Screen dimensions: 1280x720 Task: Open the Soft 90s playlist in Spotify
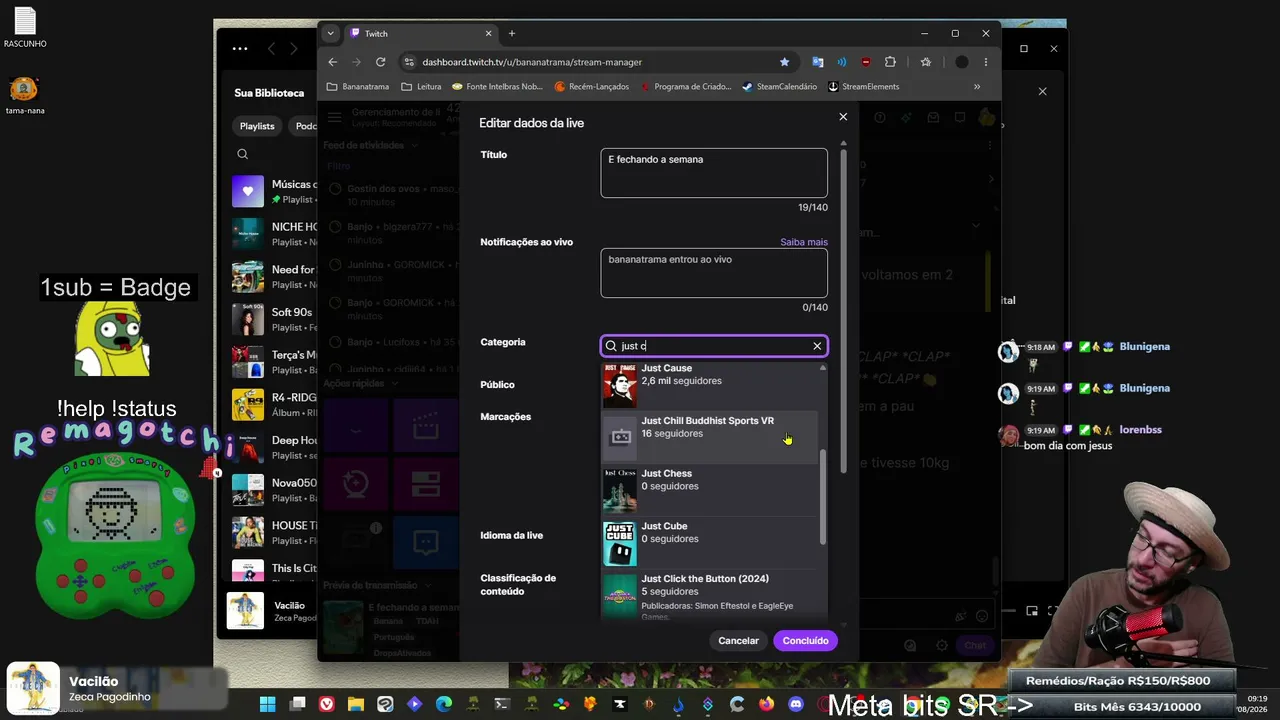[x=275, y=320]
